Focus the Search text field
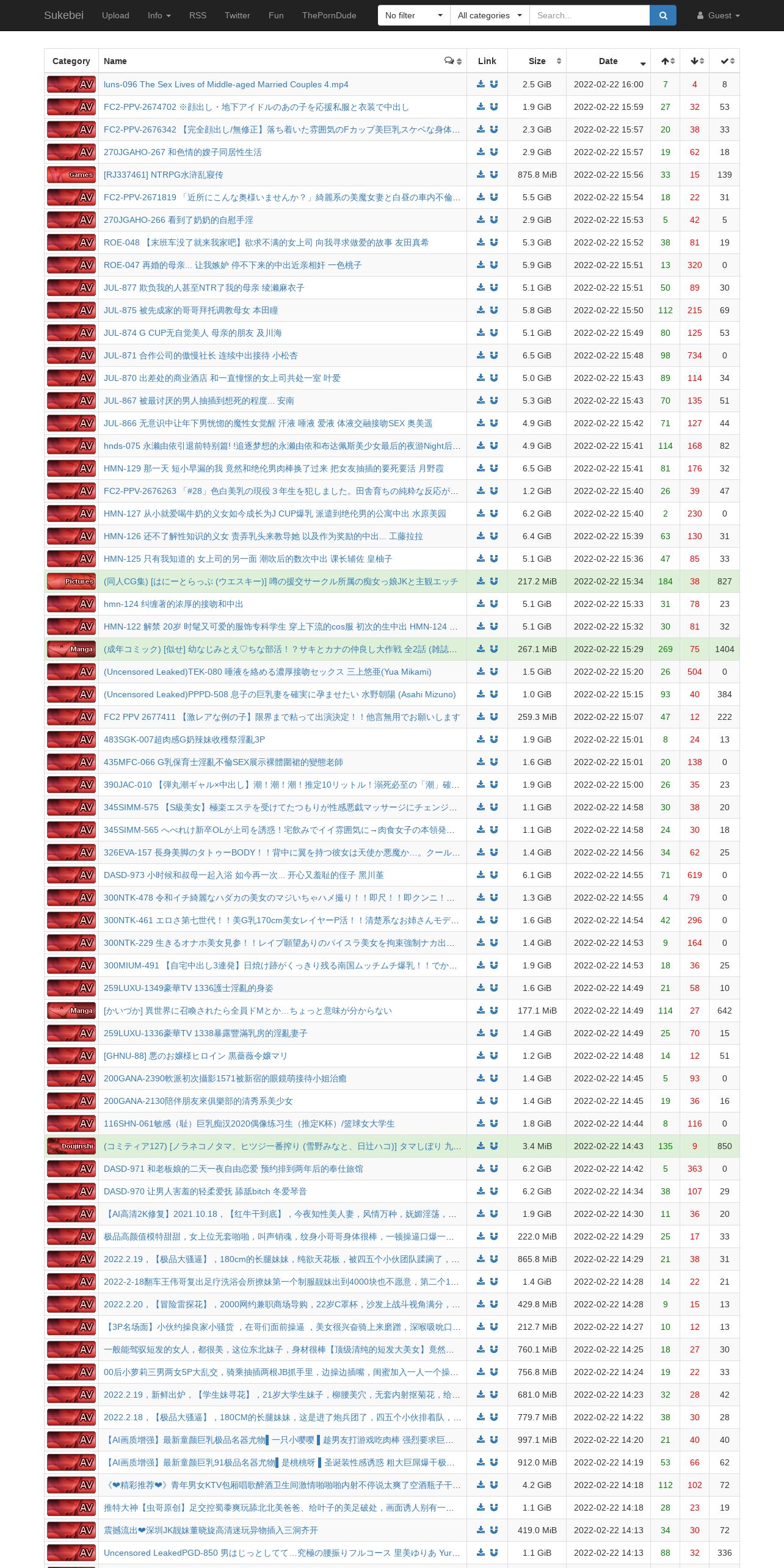The width and height of the screenshot is (784, 1568). (x=589, y=15)
